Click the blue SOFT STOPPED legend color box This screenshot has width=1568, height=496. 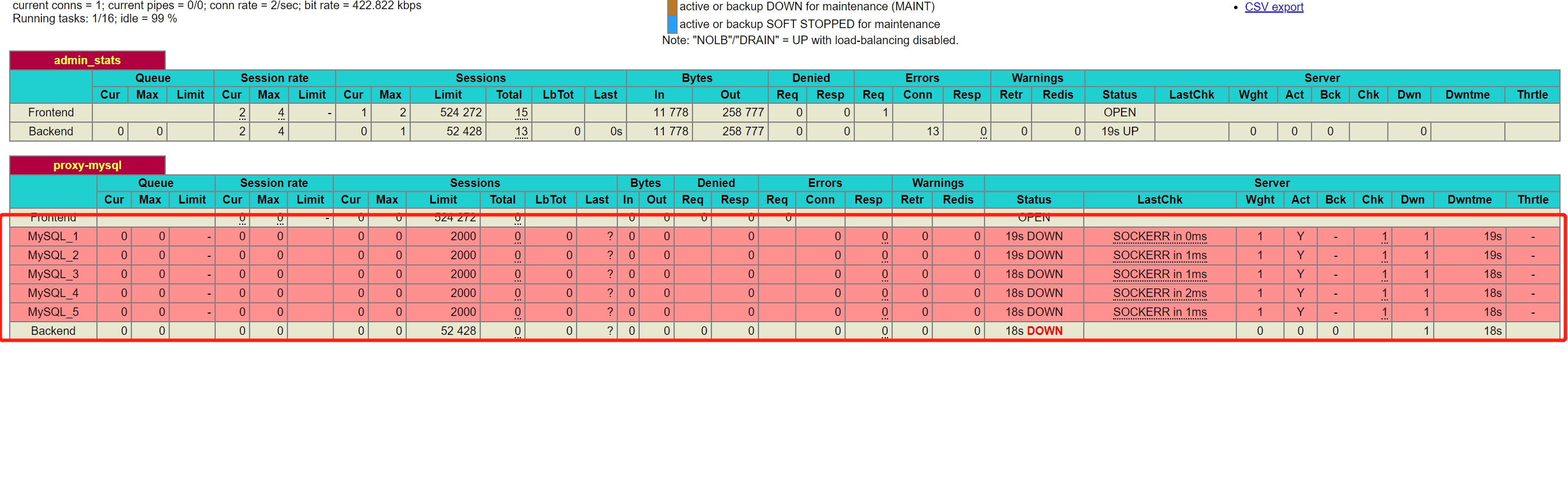672,24
